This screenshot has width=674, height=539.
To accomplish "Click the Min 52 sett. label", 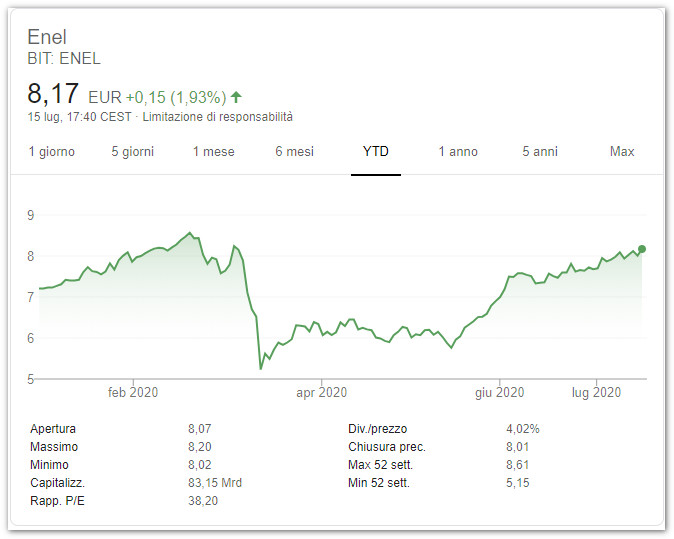I will [379, 483].
